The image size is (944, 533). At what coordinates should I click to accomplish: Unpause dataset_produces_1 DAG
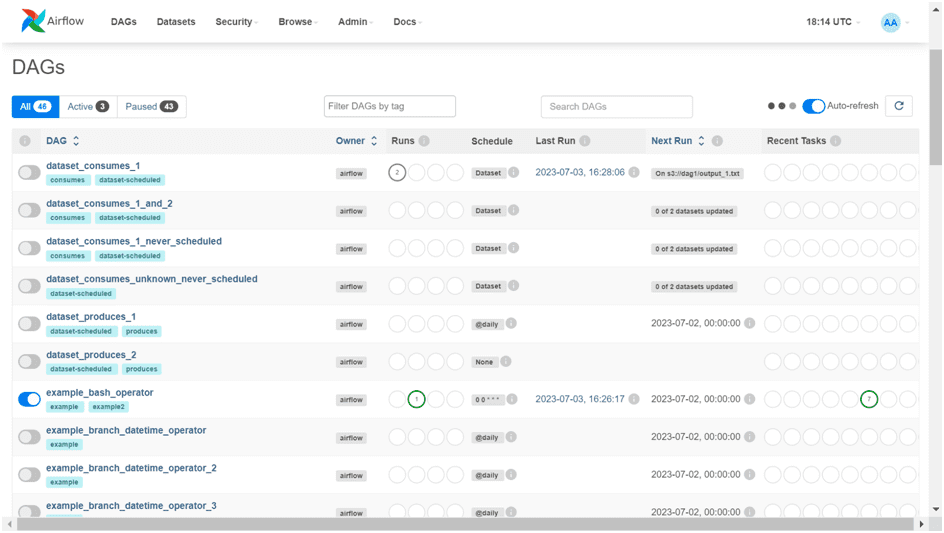click(29, 324)
